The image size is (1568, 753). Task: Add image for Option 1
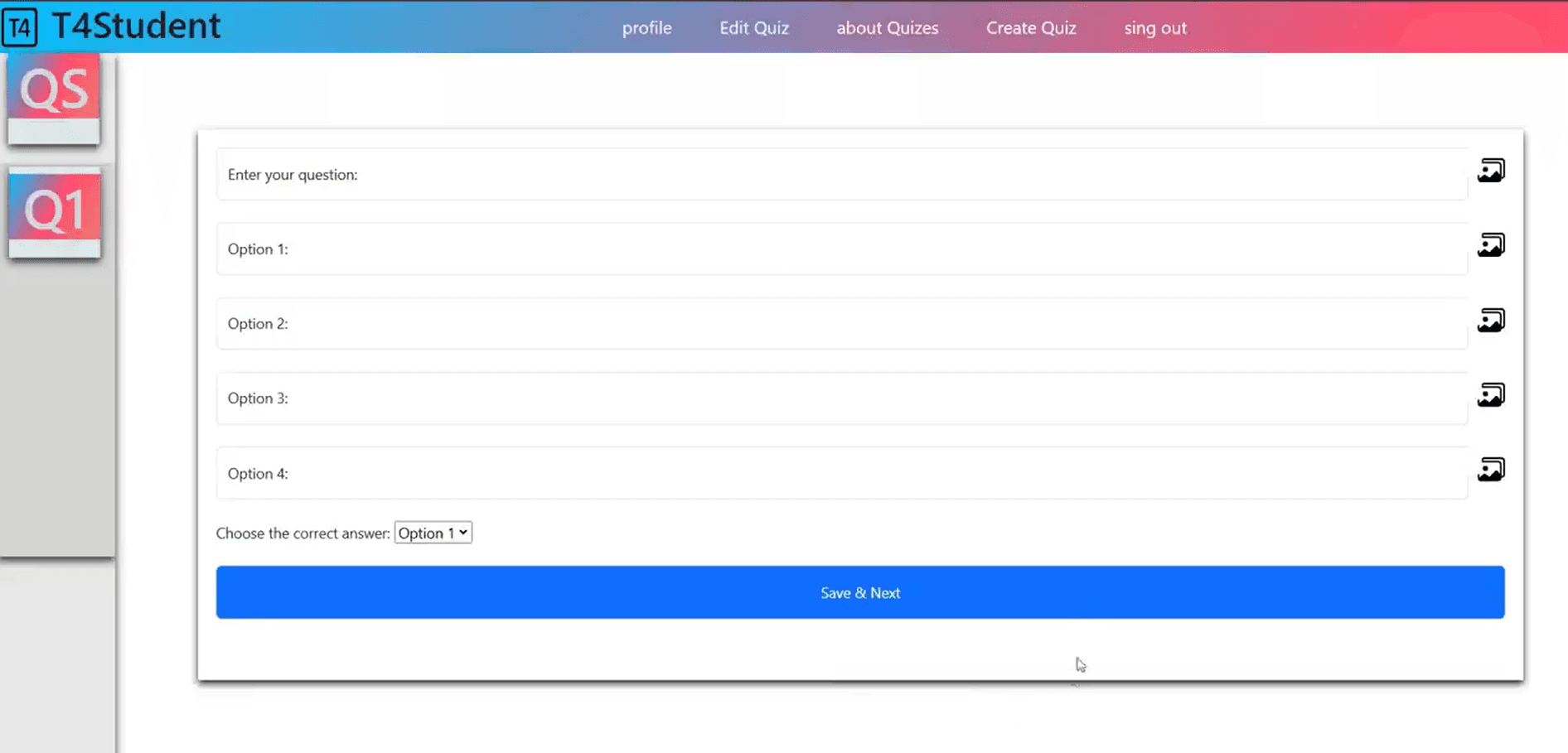tap(1491, 245)
